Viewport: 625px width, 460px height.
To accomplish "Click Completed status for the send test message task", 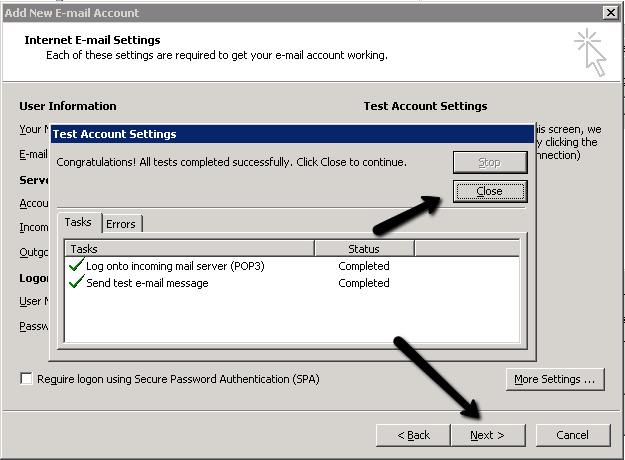I will pyautogui.click(x=364, y=284).
